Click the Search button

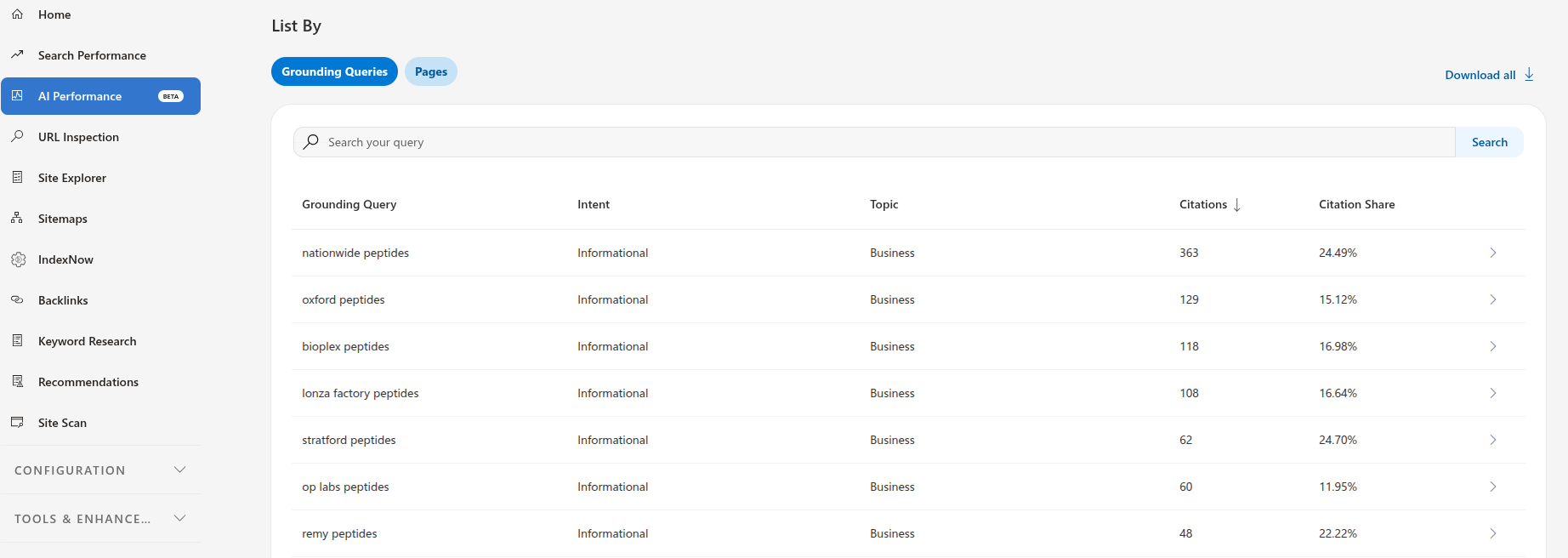1490,142
